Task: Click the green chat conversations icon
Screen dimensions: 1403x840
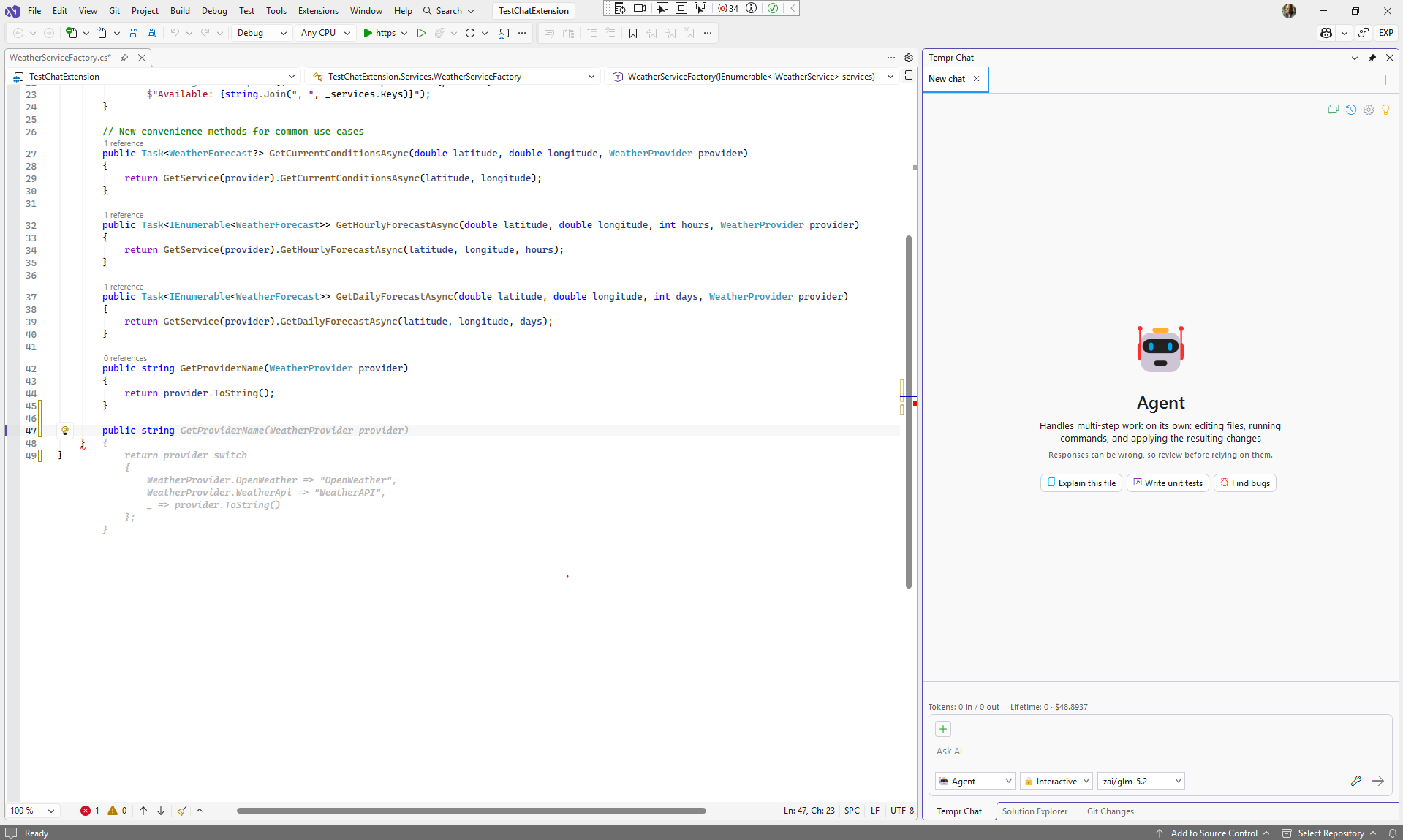Action: [x=1334, y=110]
